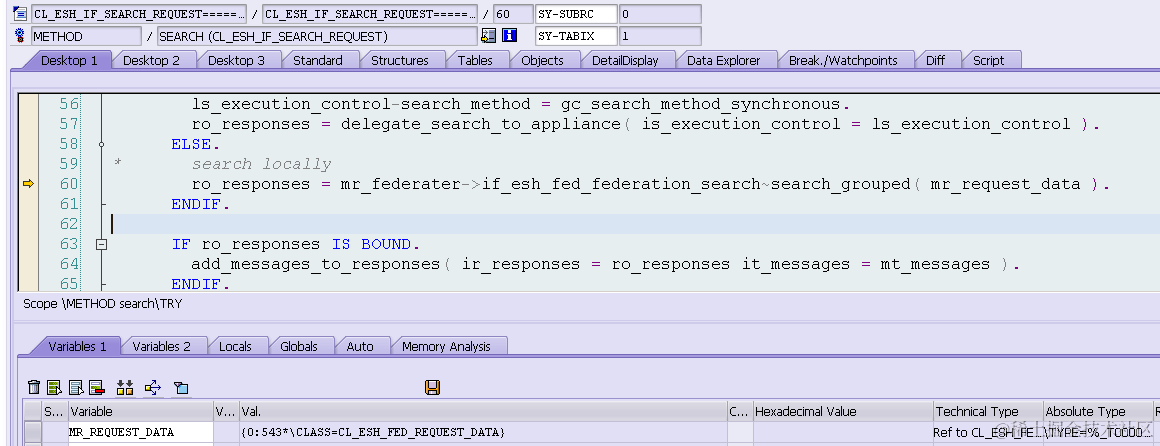
Task: Click the source program icon beside the first CL_ESH_IF_SEARCH_REQUEST field
Action: click(20, 14)
